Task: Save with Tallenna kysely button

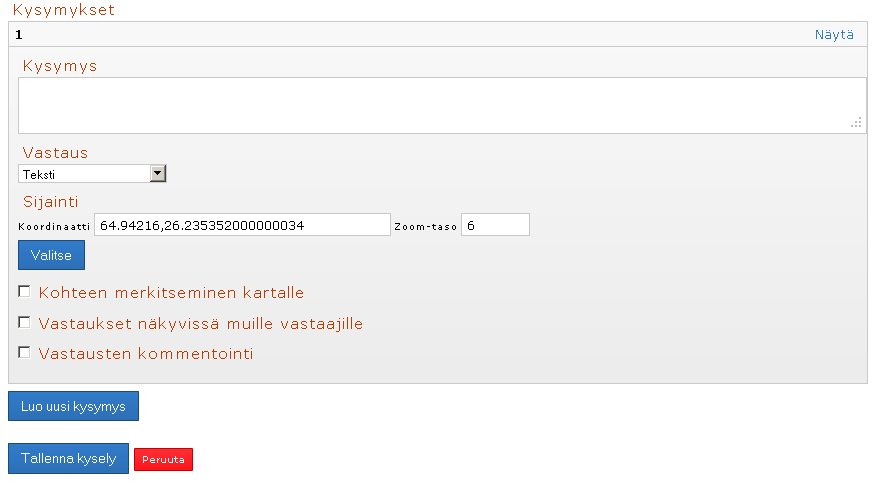Action: coord(68,458)
